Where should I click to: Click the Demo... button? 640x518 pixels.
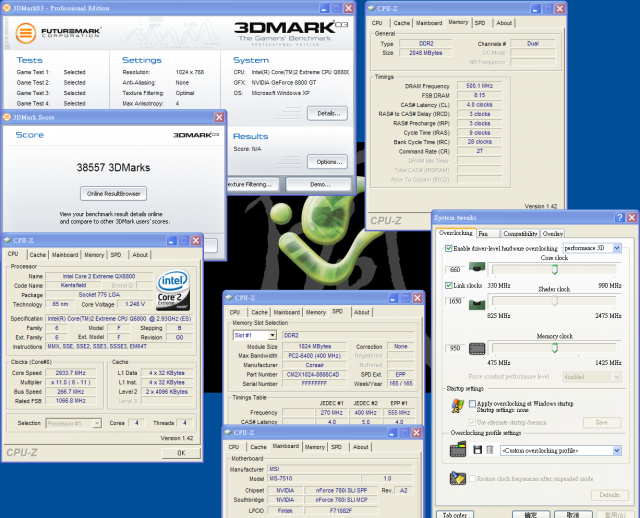[x=319, y=185]
